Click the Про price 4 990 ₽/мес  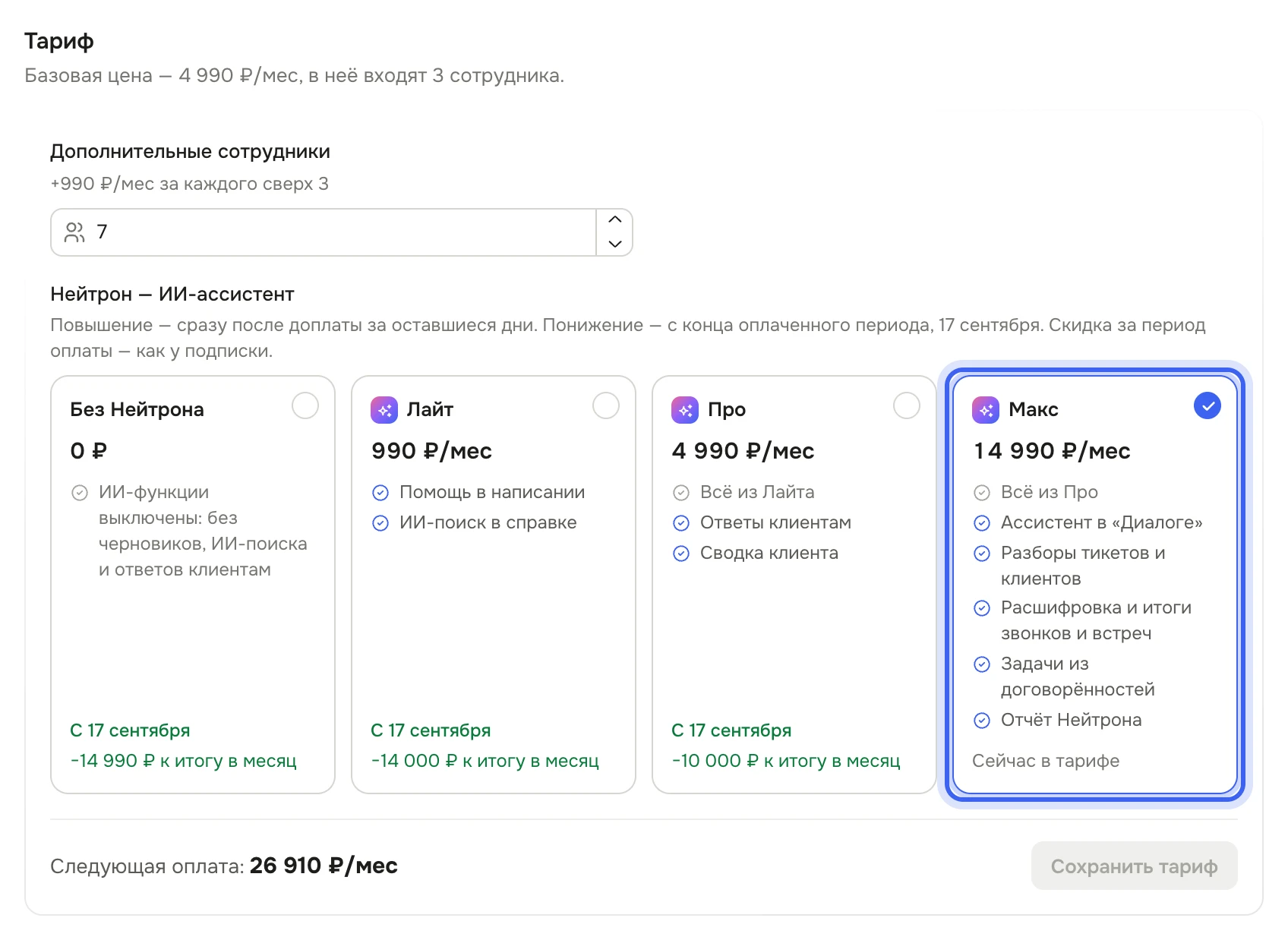743,451
